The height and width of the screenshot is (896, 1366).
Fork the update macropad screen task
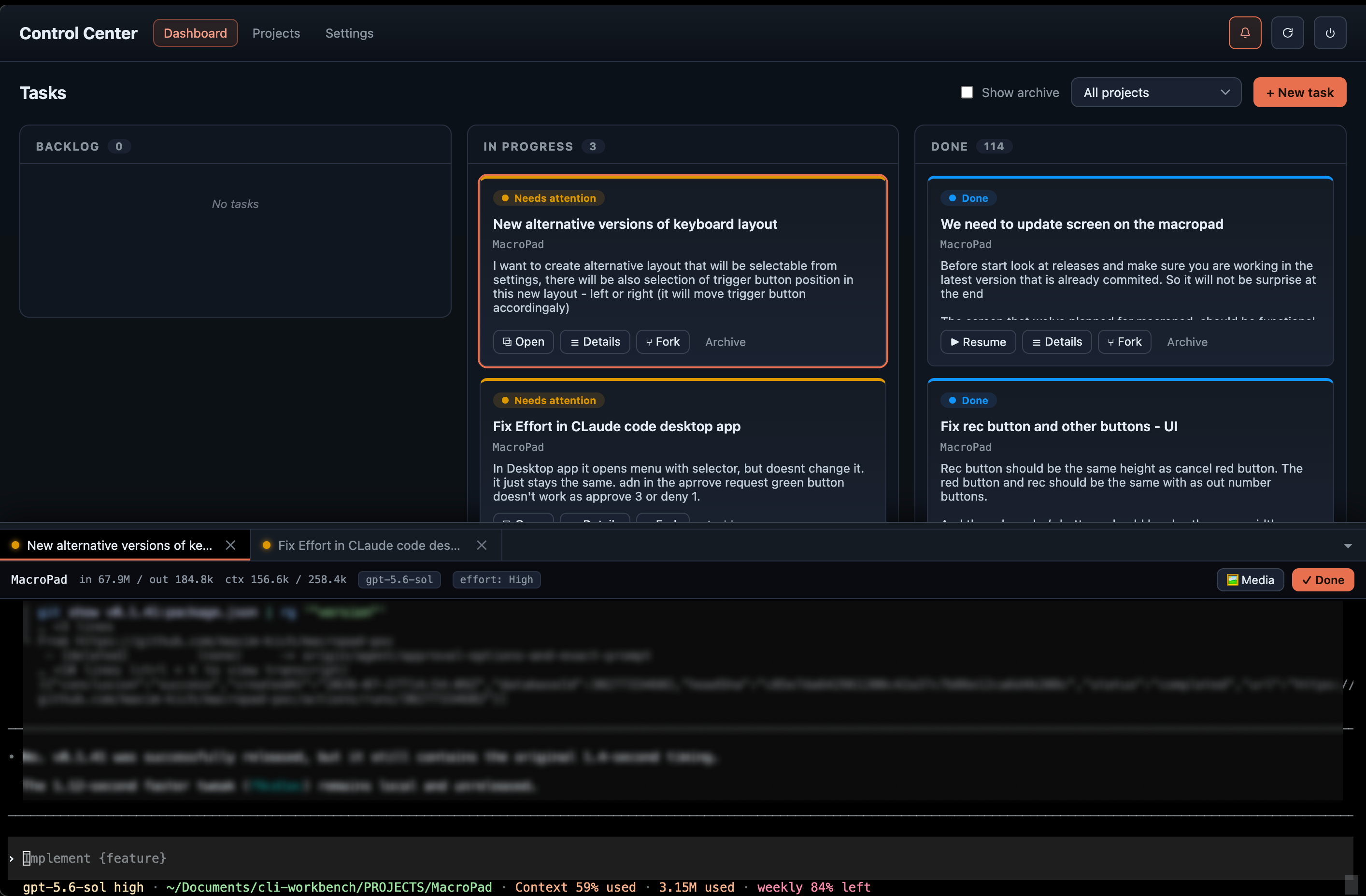(1124, 342)
